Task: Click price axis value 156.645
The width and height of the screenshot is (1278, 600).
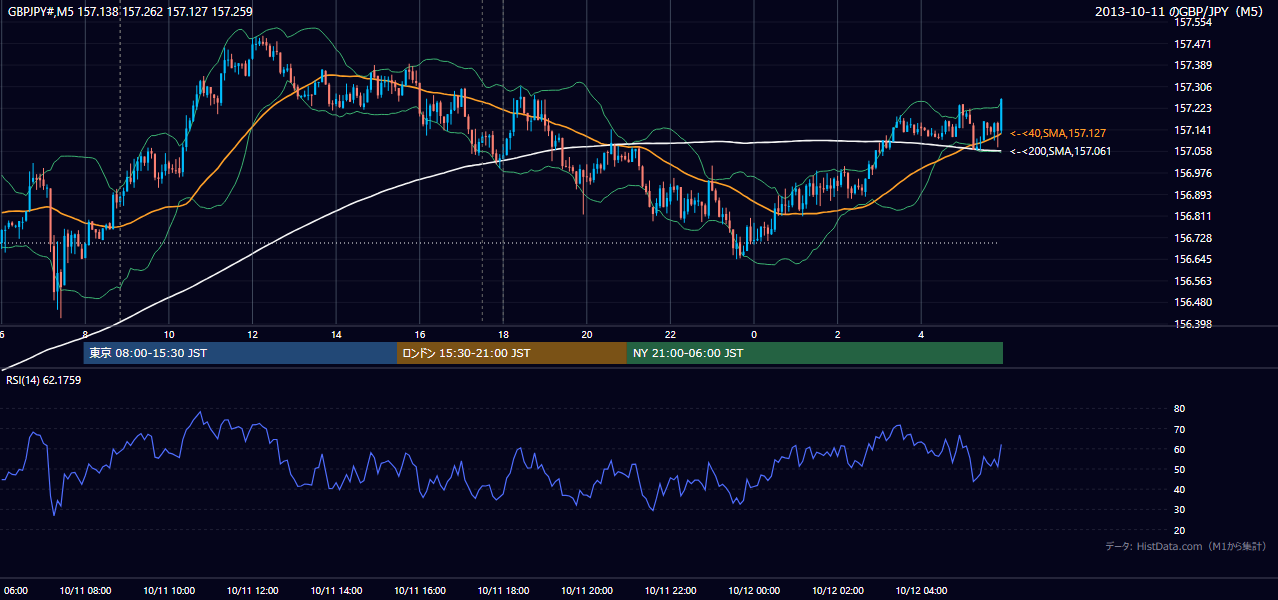Action: click(x=1193, y=259)
